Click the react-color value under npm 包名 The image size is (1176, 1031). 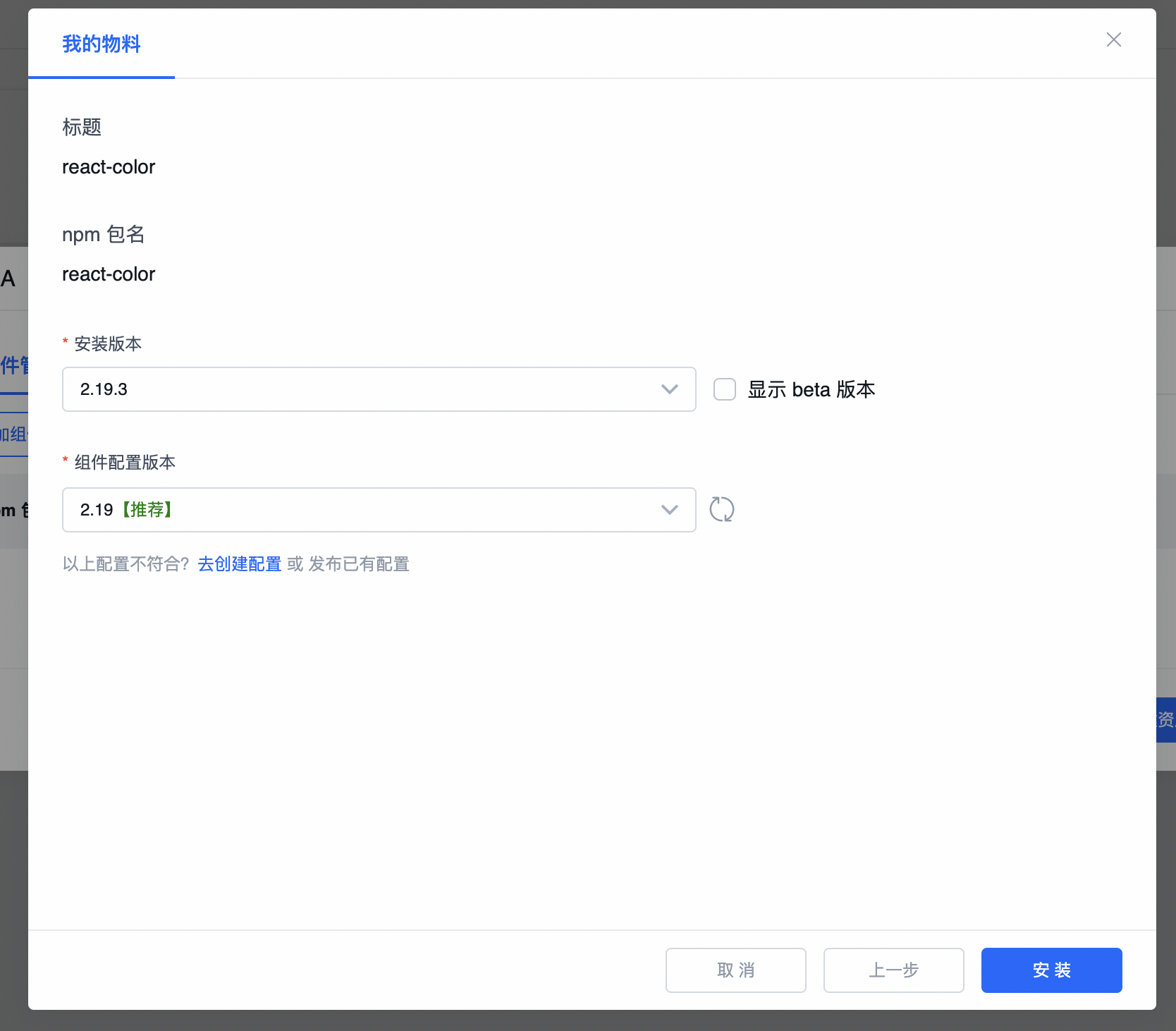109,274
